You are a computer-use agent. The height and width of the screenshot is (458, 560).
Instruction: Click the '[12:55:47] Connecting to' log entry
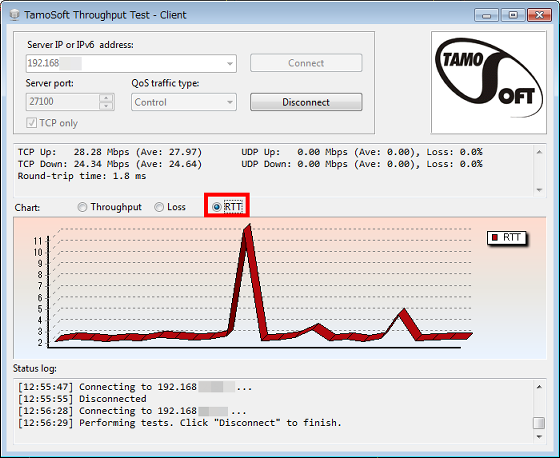point(135,387)
